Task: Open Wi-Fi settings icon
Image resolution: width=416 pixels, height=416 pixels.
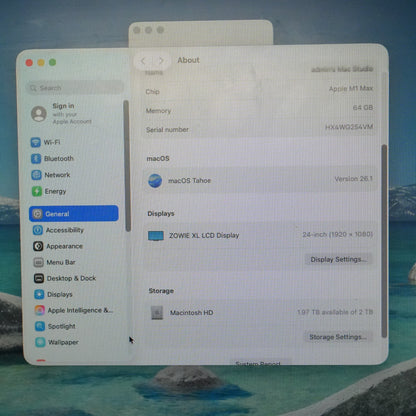Action: pyautogui.click(x=36, y=142)
